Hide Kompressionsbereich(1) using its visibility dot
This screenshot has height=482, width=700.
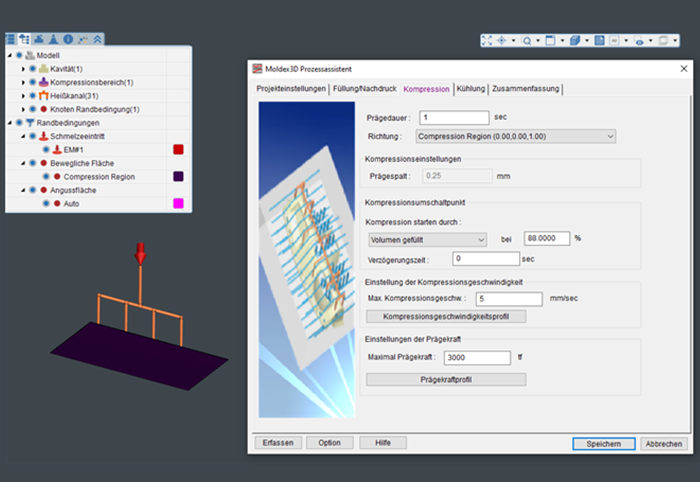[33, 82]
